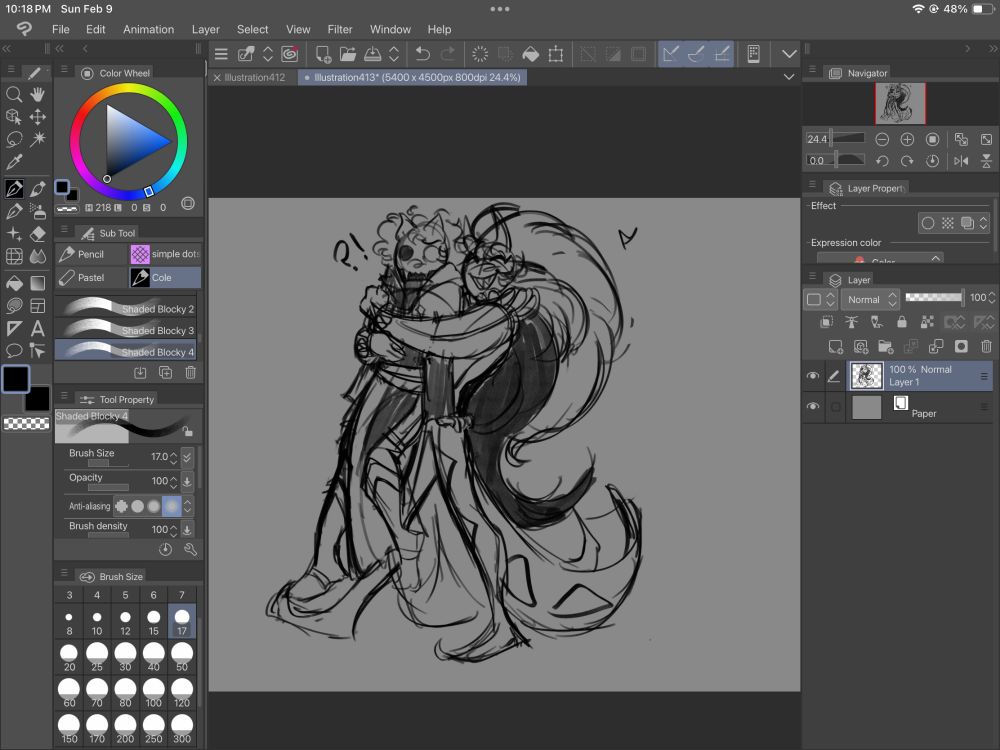This screenshot has height=750, width=1000.
Task: Switch to the Illustration412 tab
Action: [x=255, y=77]
